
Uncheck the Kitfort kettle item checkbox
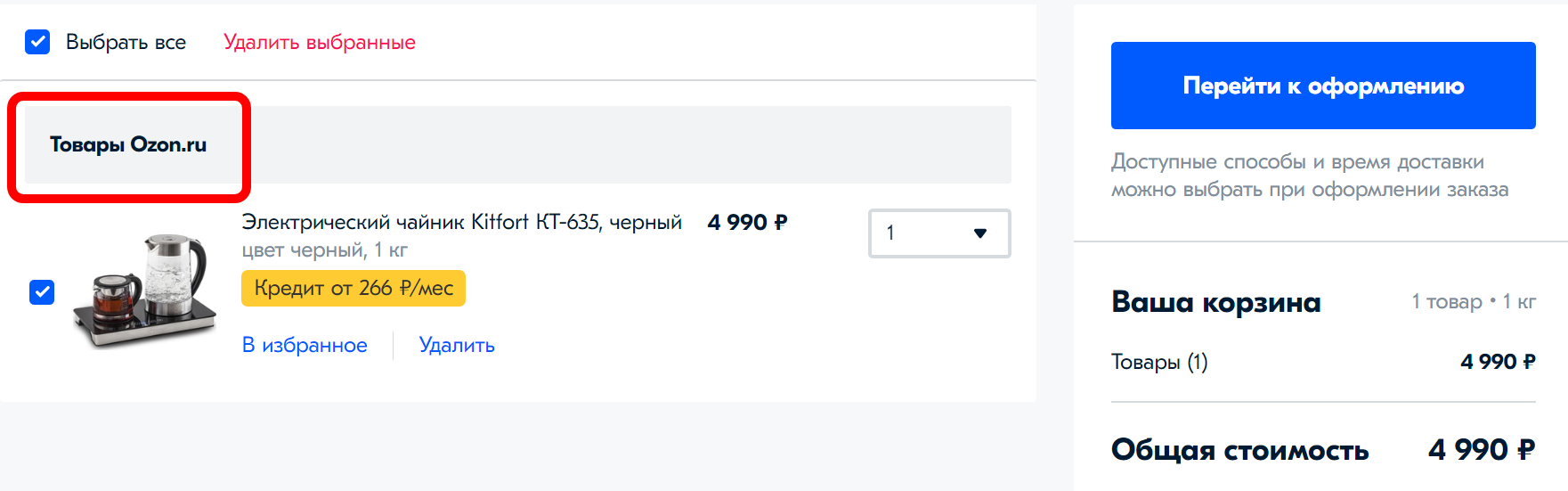tap(42, 292)
